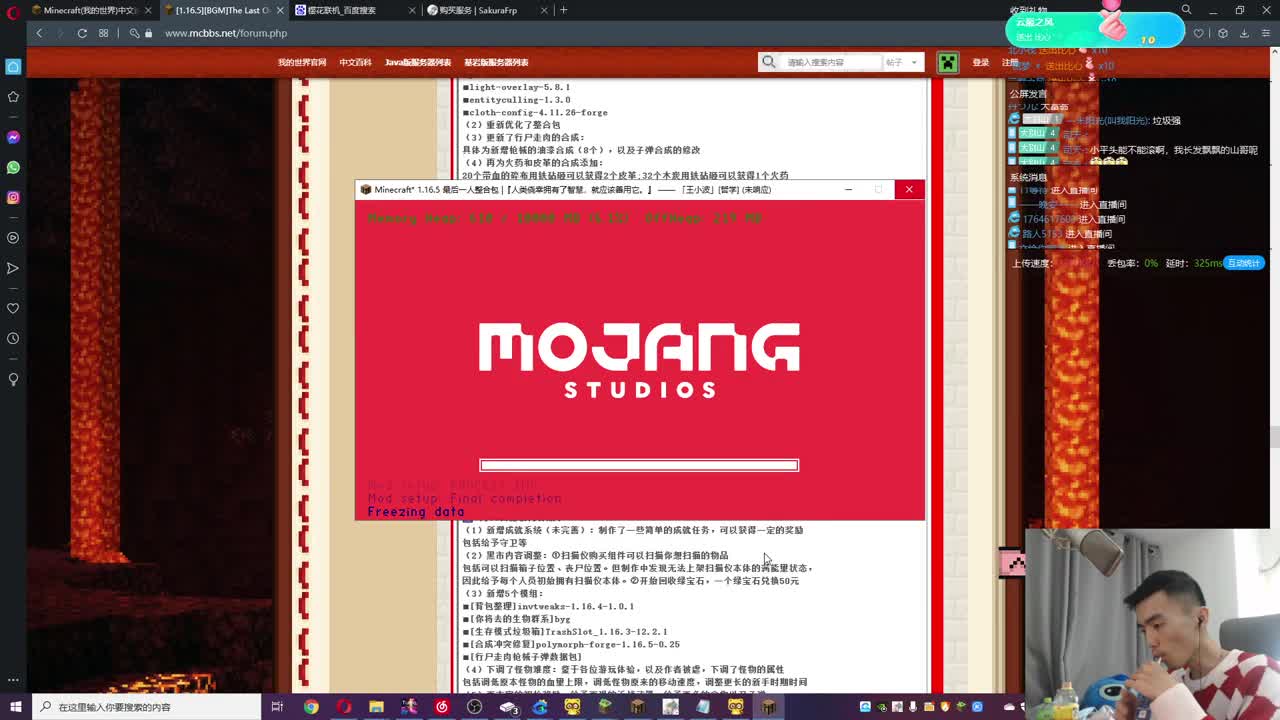
Task: Open Task View on the taskbar
Action: tap(277, 707)
